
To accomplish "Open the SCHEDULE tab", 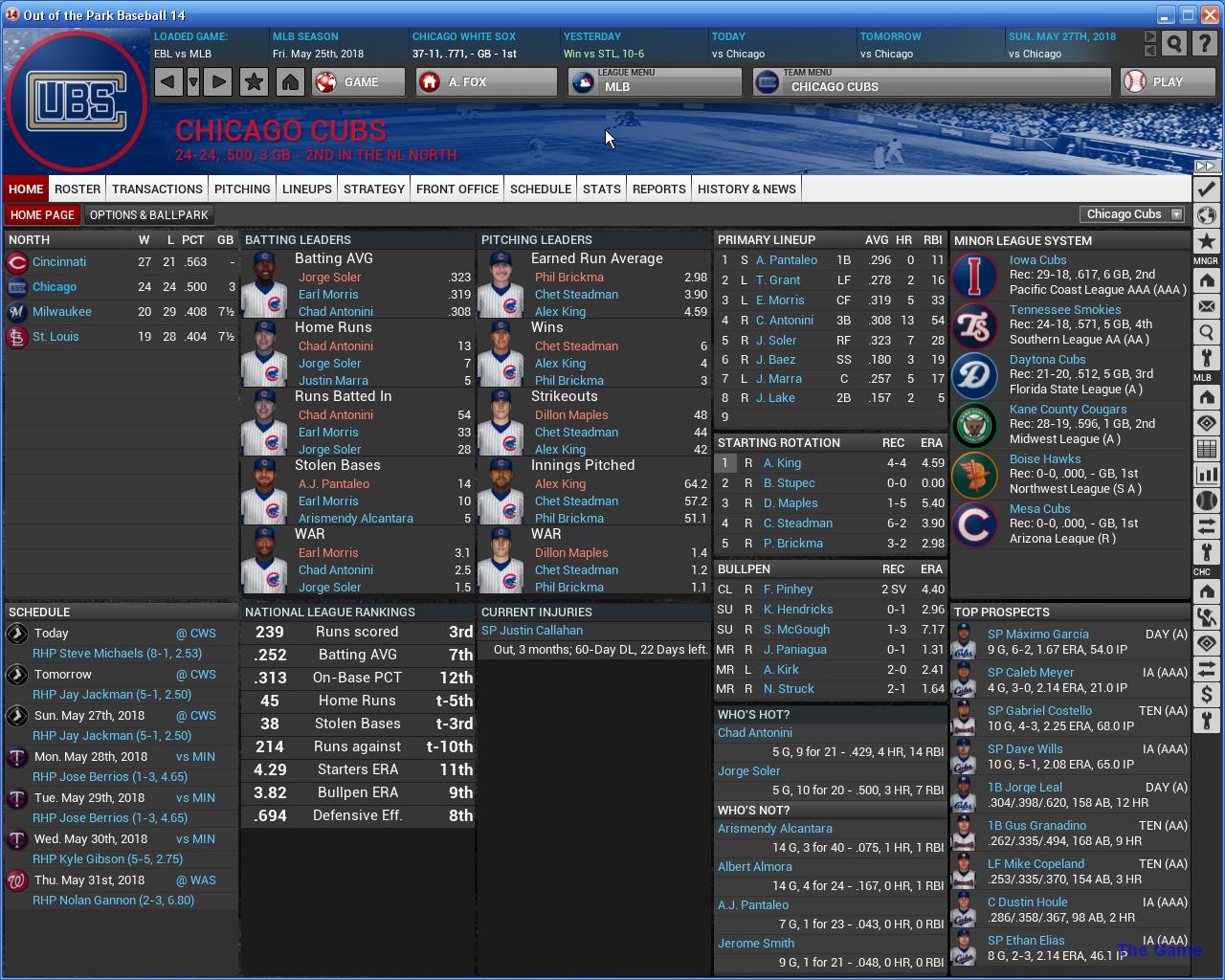I will point(541,189).
